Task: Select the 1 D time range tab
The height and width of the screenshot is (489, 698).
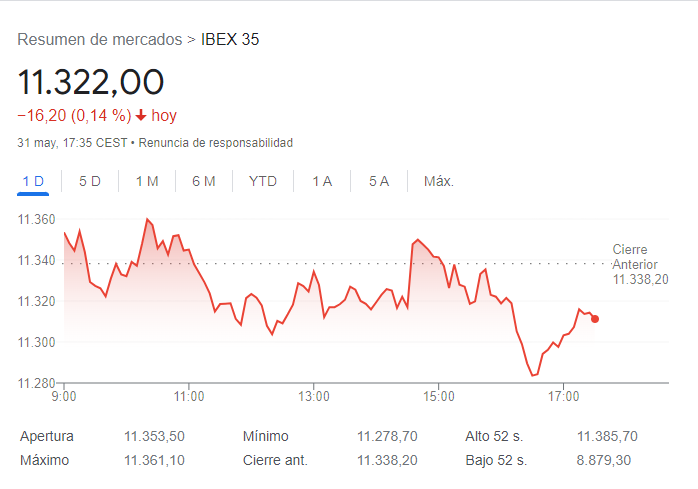Action: coord(33,181)
